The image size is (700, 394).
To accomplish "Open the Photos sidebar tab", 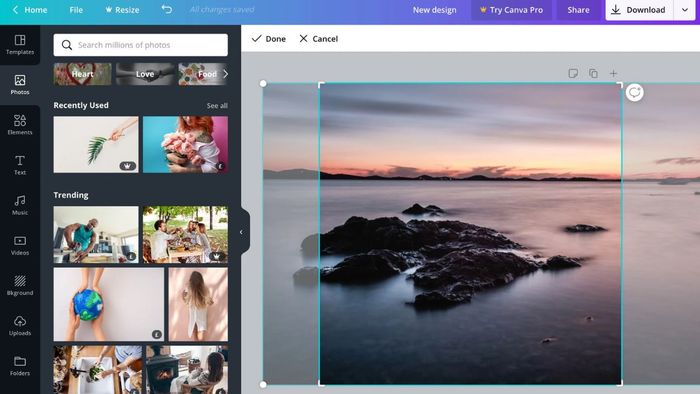I will point(20,85).
